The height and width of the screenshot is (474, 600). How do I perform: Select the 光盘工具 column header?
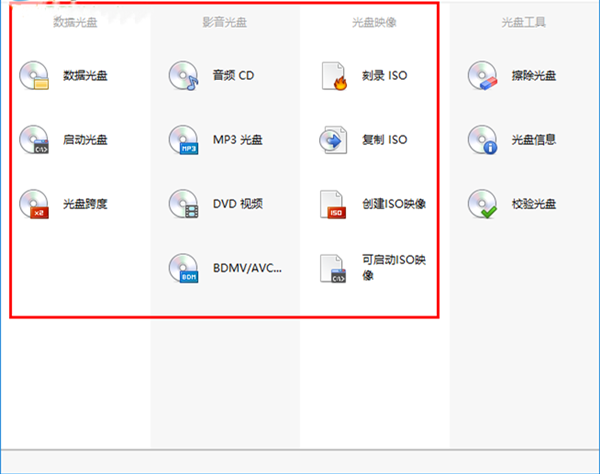tap(524, 20)
